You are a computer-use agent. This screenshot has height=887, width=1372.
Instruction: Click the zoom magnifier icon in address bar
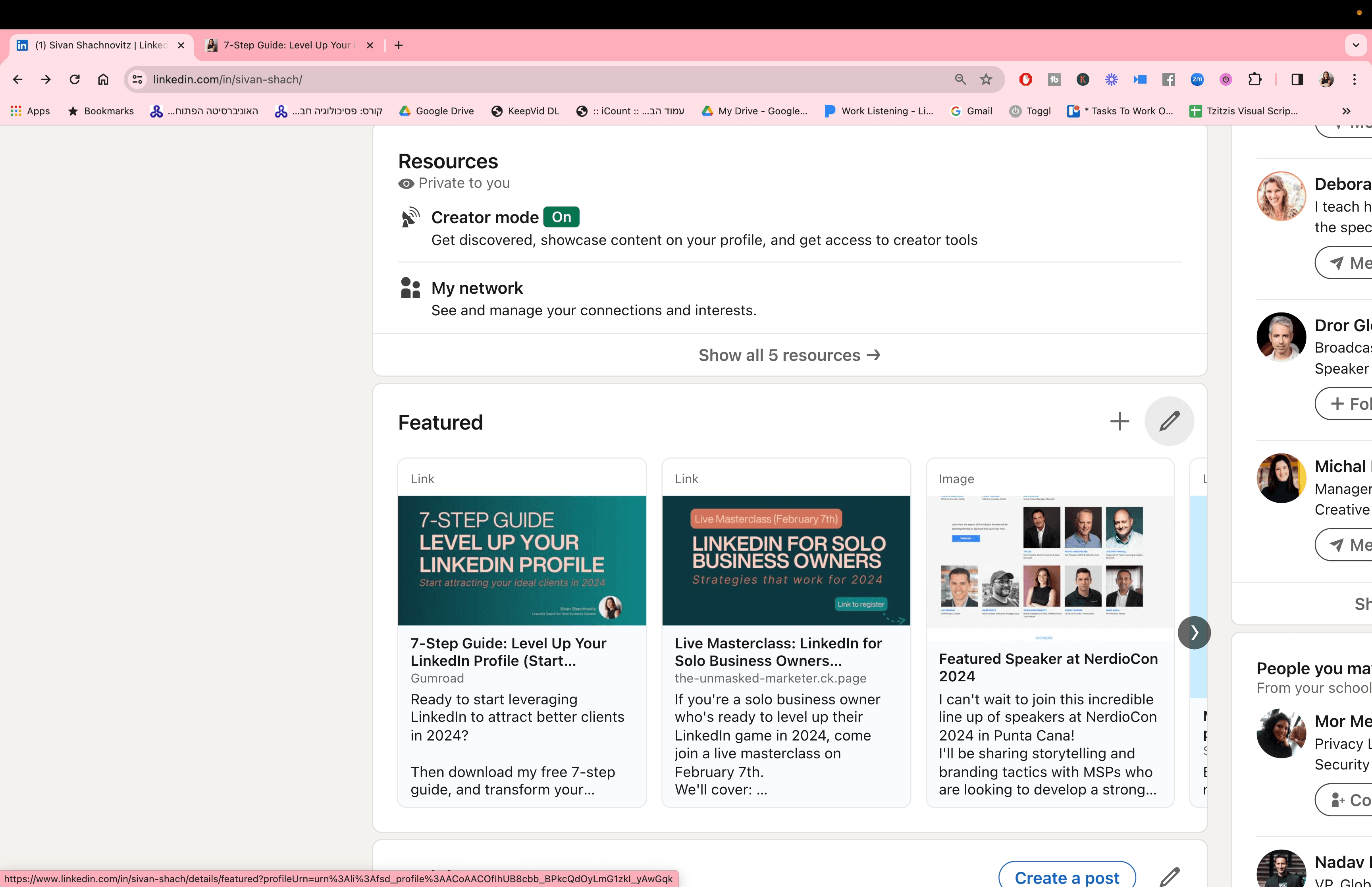[x=960, y=79]
